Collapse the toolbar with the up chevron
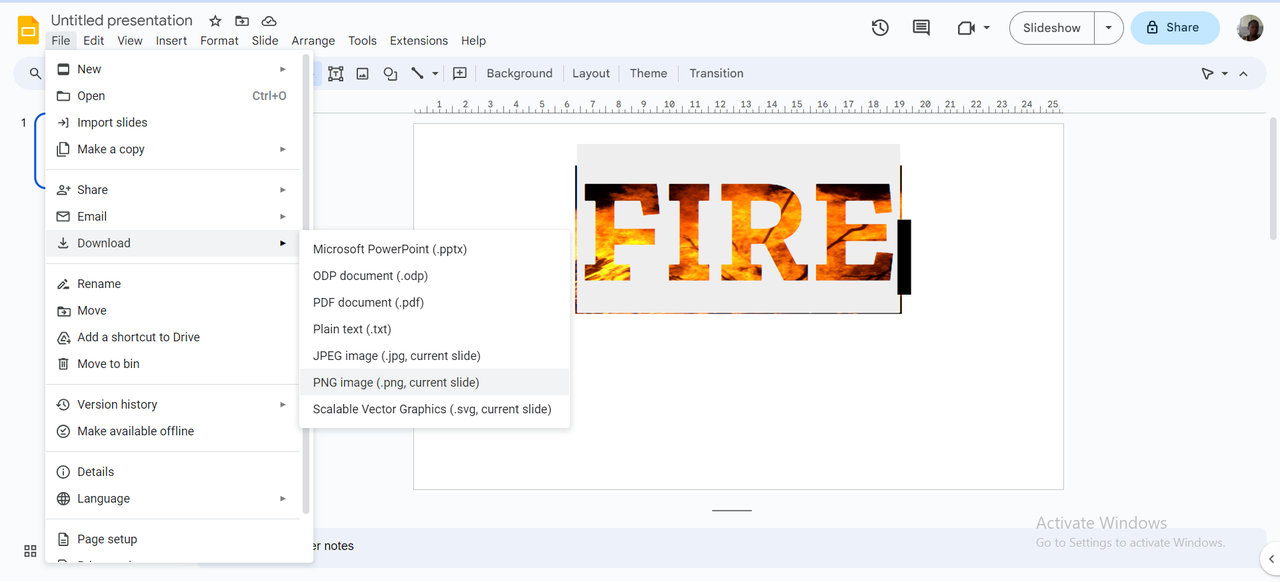Viewport: 1280px width, 582px height. (1243, 74)
